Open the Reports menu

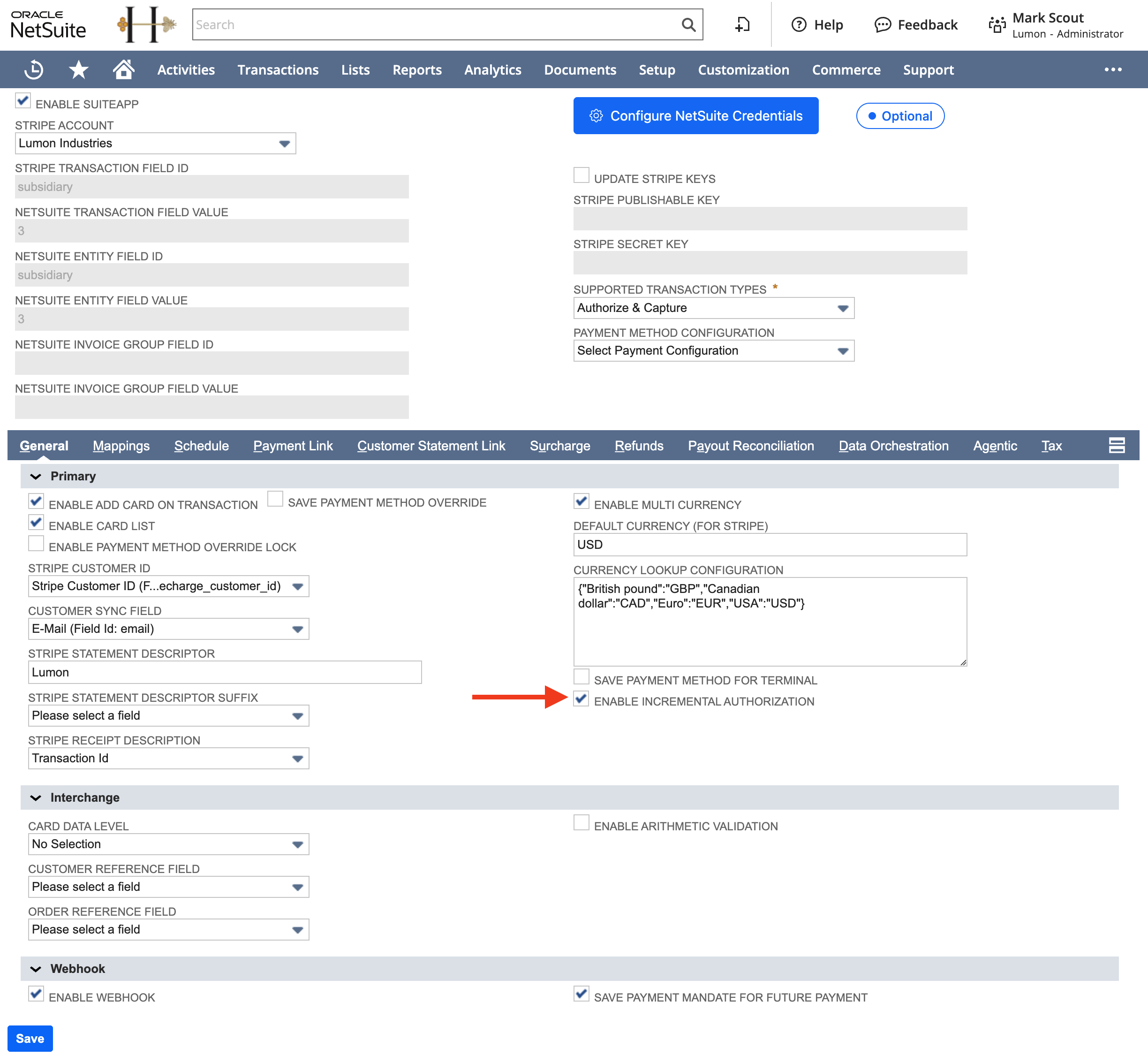pos(417,69)
